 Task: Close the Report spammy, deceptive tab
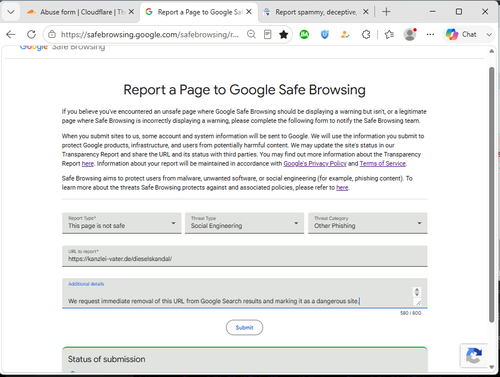[366, 12]
